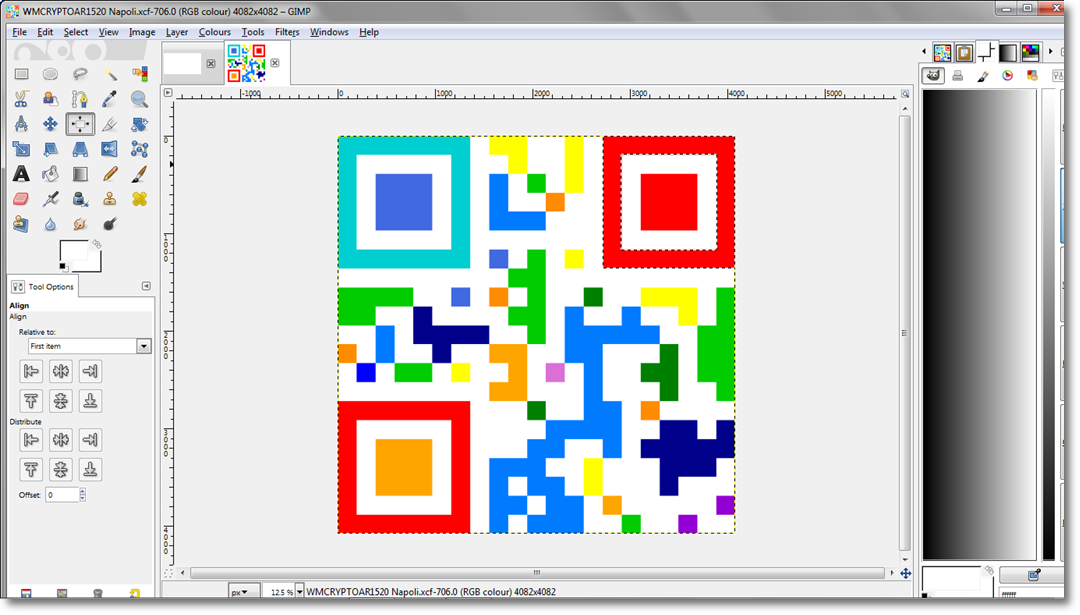The height and width of the screenshot is (615, 1080).
Task: Select the Scissors Select tool
Action: (x=21, y=99)
